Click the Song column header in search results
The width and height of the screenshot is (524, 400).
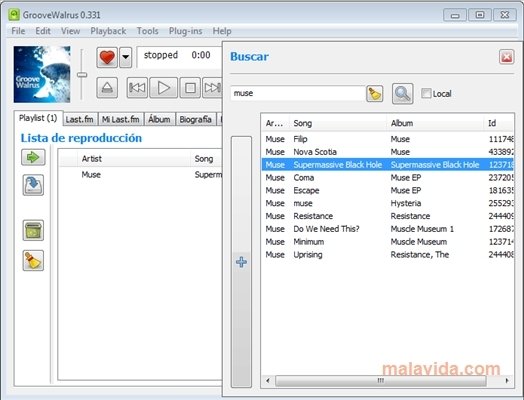338,123
